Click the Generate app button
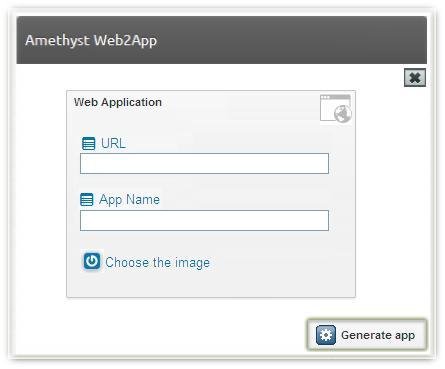Viewport: 445px width, 369px height. (x=367, y=335)
